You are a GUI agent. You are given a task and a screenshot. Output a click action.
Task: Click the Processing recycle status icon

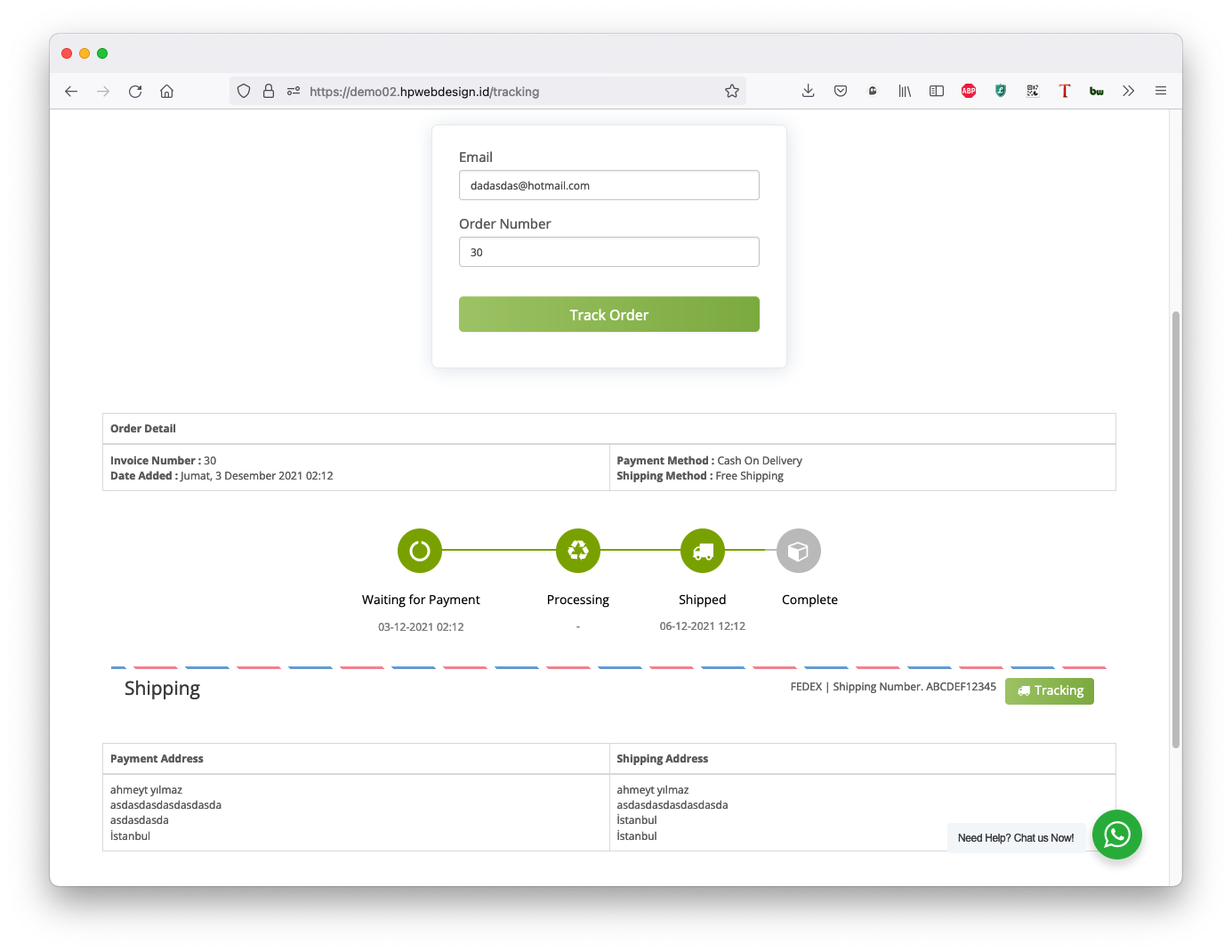[578, 551]
